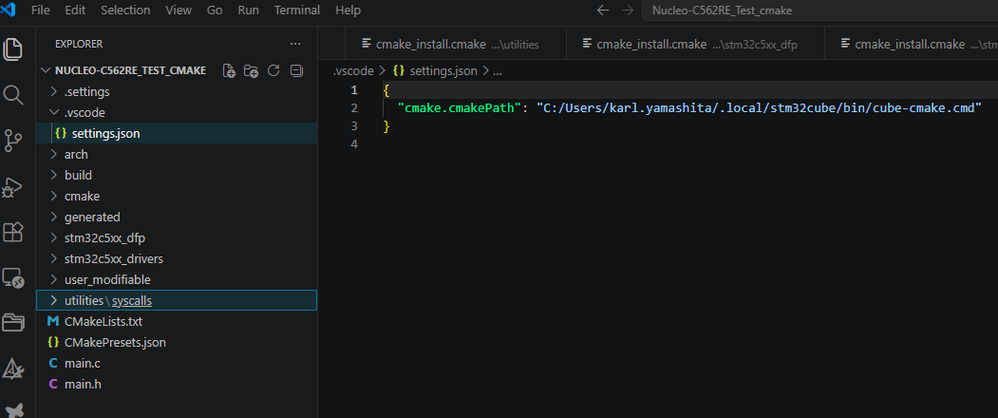Switch to cmake_install.cmake utilities tab
Screen dimensions: 998x418
(x=455, y=44)
